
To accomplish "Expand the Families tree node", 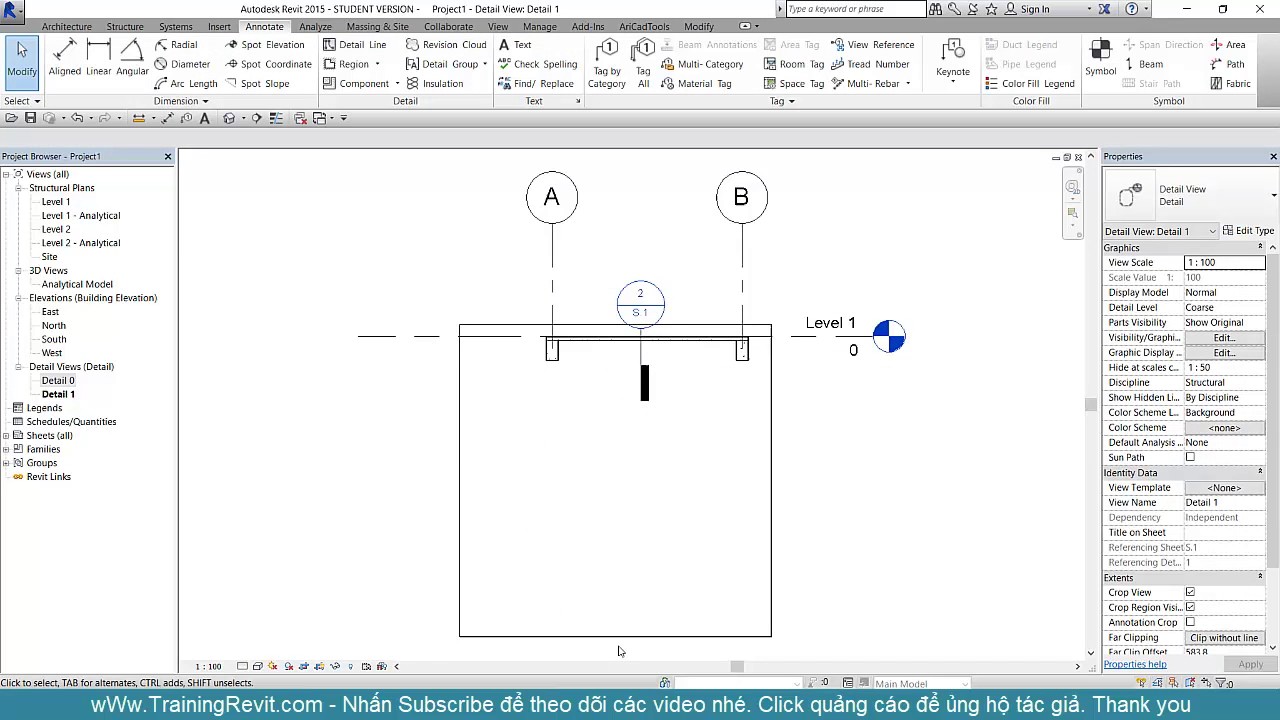I will point(6,449).
